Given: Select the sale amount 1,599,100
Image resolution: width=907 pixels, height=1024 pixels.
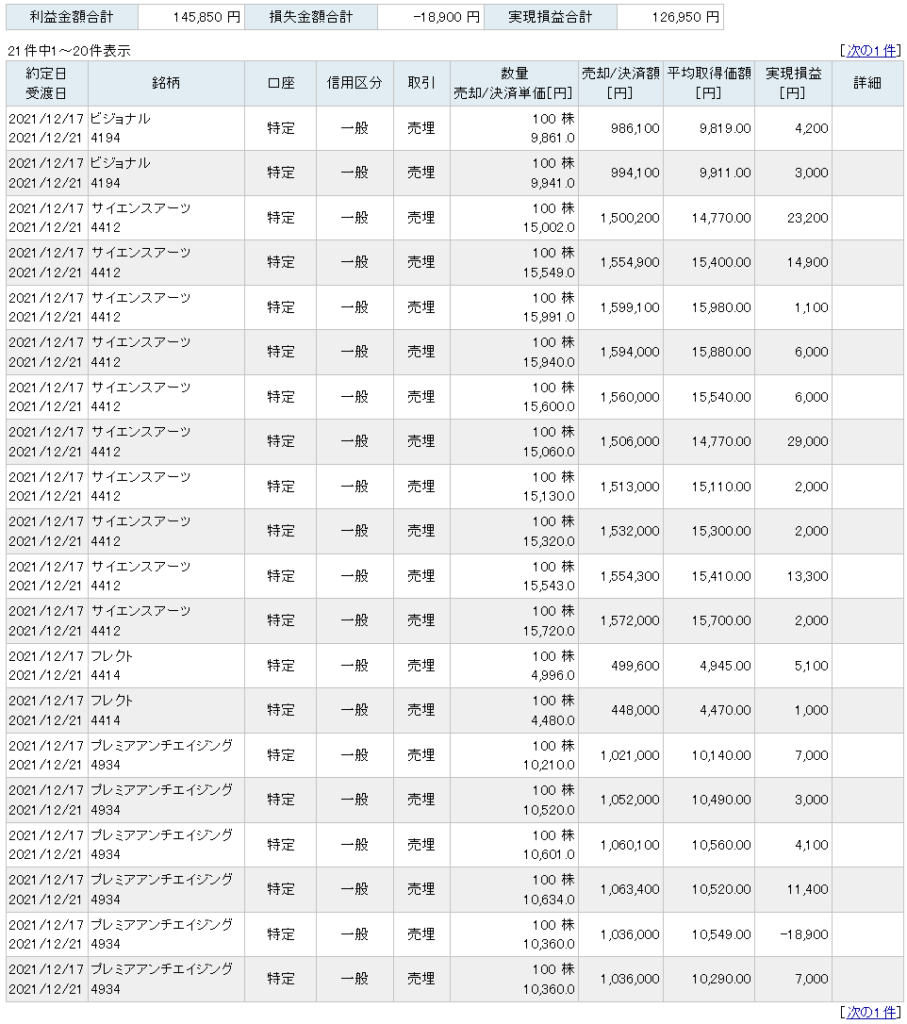Looking at the screenshot, I should click(x=629, y=308).
